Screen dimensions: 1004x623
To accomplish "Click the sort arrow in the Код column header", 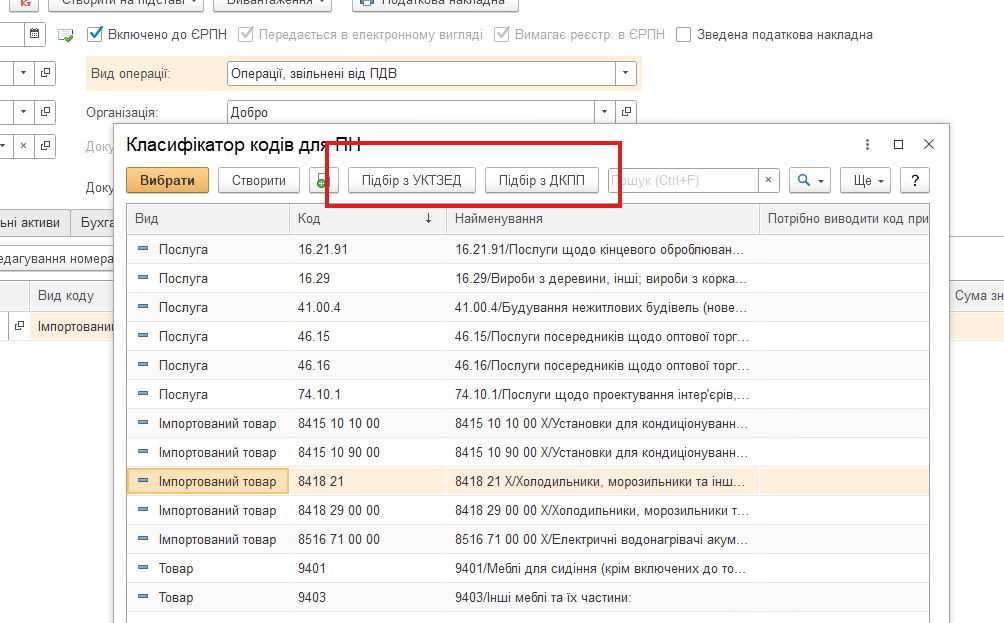I will pyautogui.click(x=428, y=219).
